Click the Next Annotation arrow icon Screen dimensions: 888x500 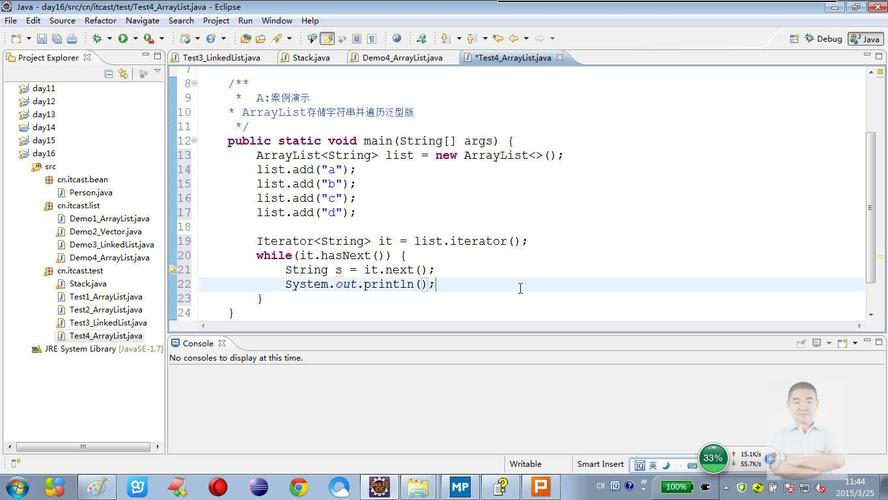click(x=446, y=39)
